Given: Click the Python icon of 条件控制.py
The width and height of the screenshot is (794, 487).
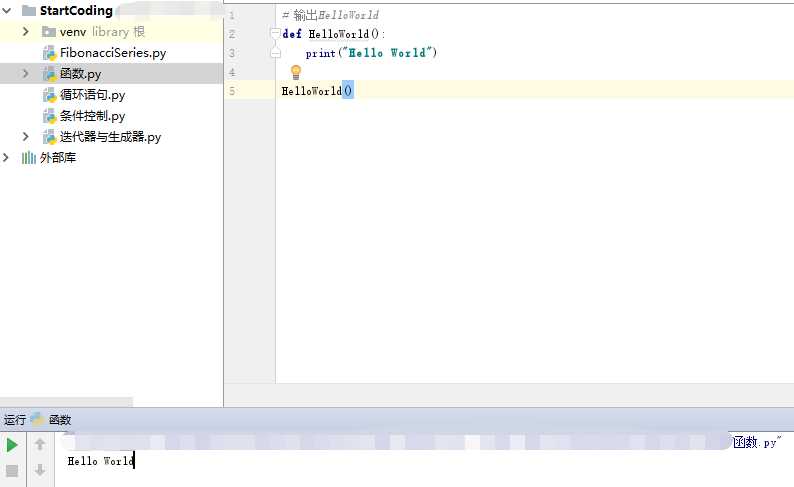Looking at the screenshot, I should click(x=49, y=116).
